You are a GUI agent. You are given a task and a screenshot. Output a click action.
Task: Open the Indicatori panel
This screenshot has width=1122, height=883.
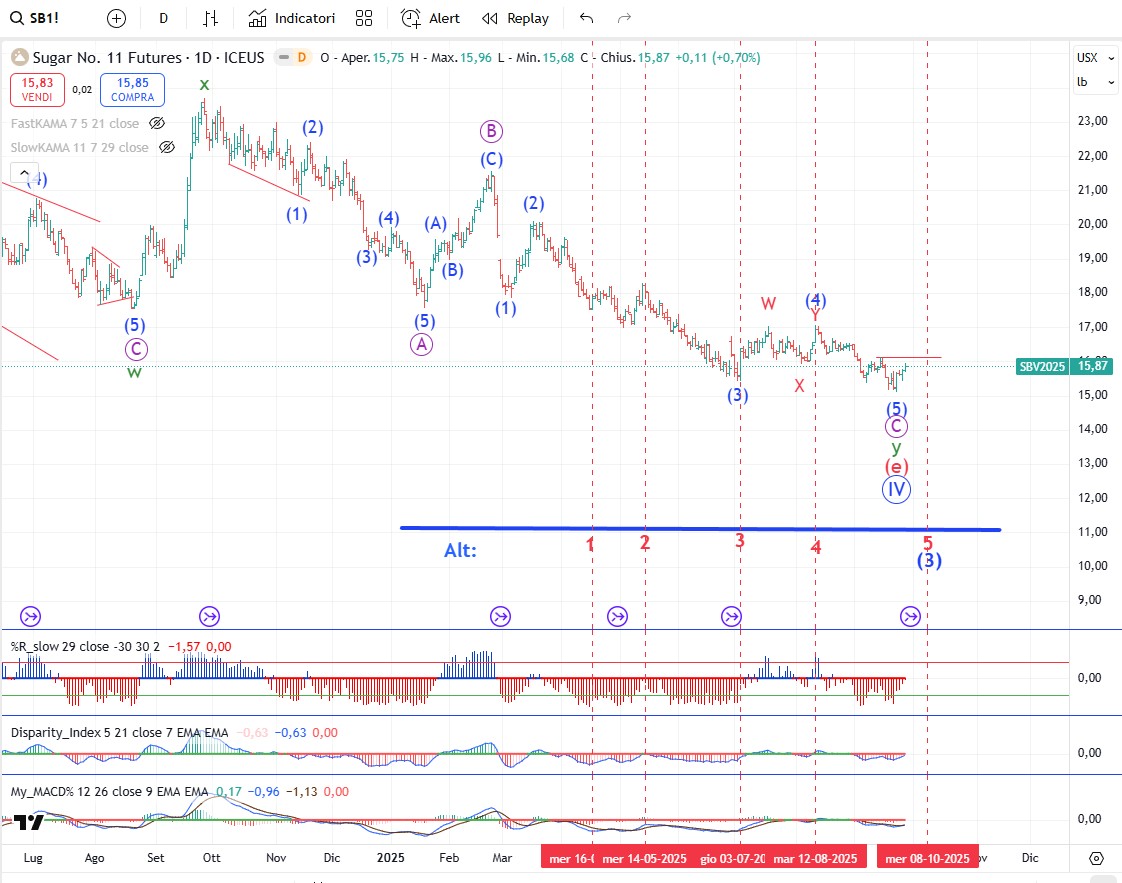pos(292,18)
